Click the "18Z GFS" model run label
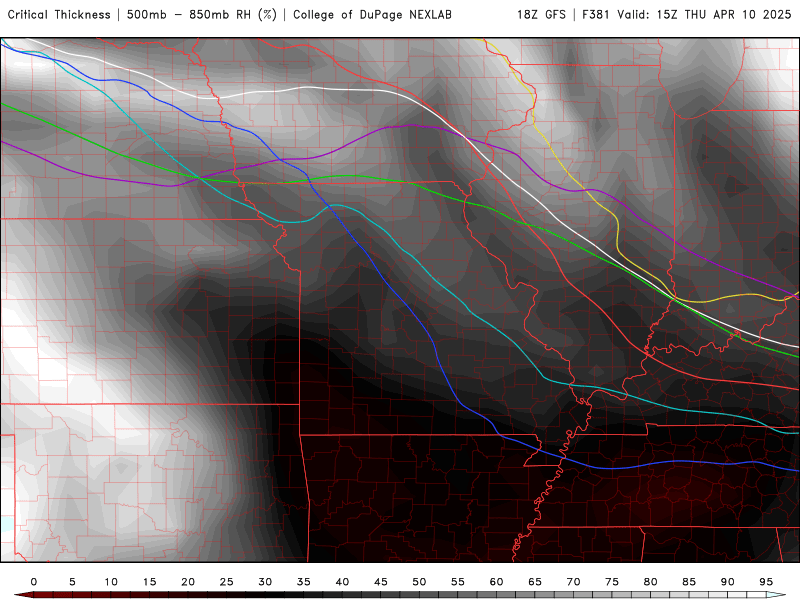 coord(541,15)
